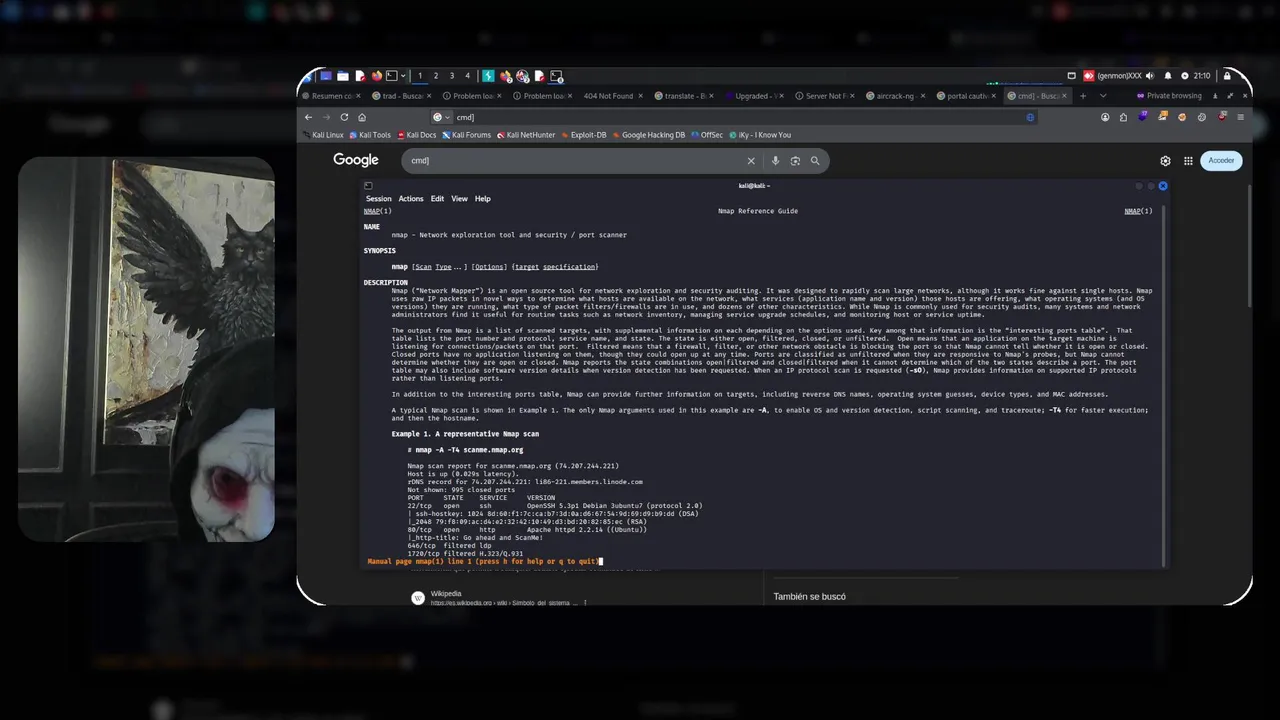Switch to the "Upgraded" browser tab

pyautogui.click(x=752, y=96)
